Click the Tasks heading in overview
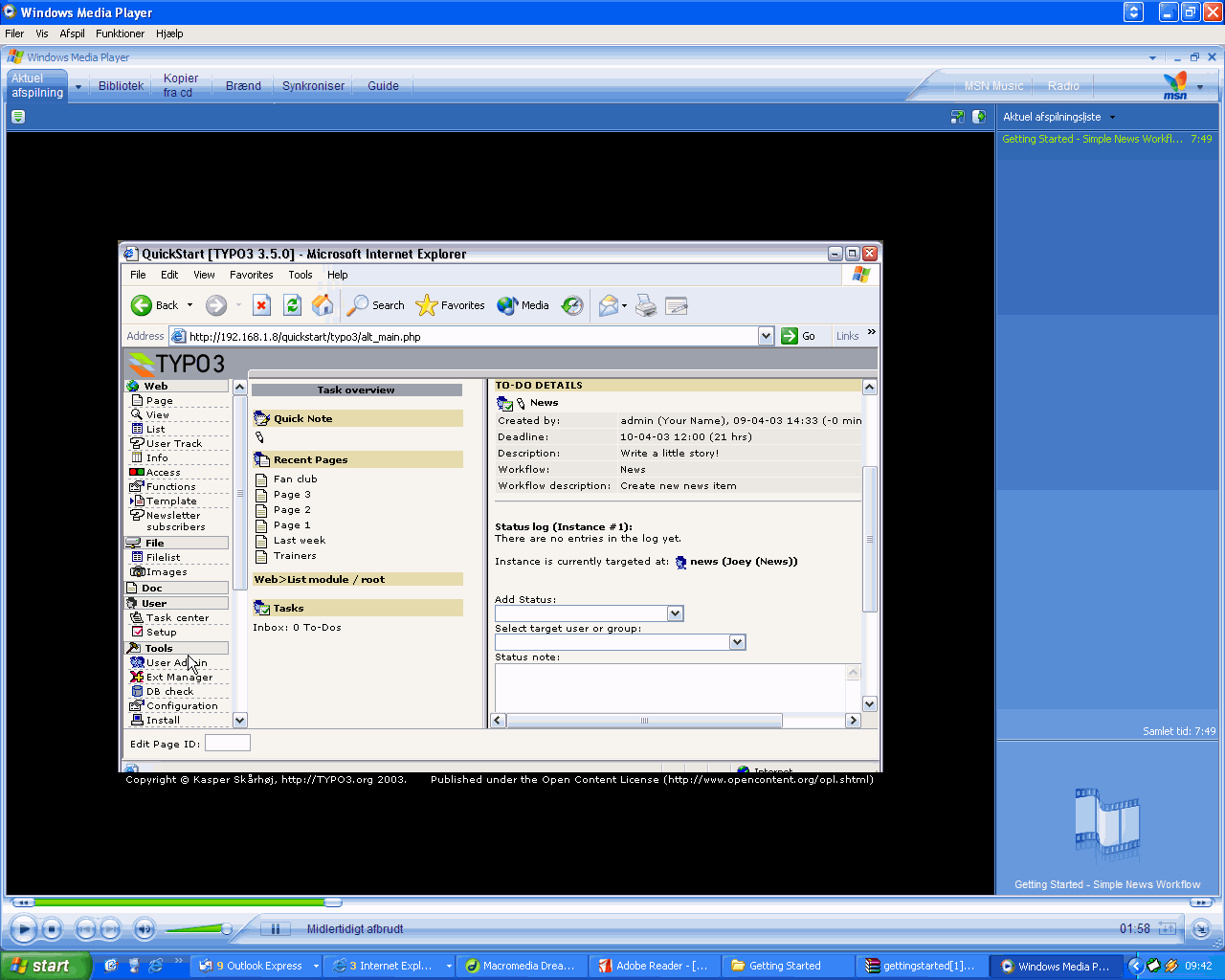 [288, 609]
